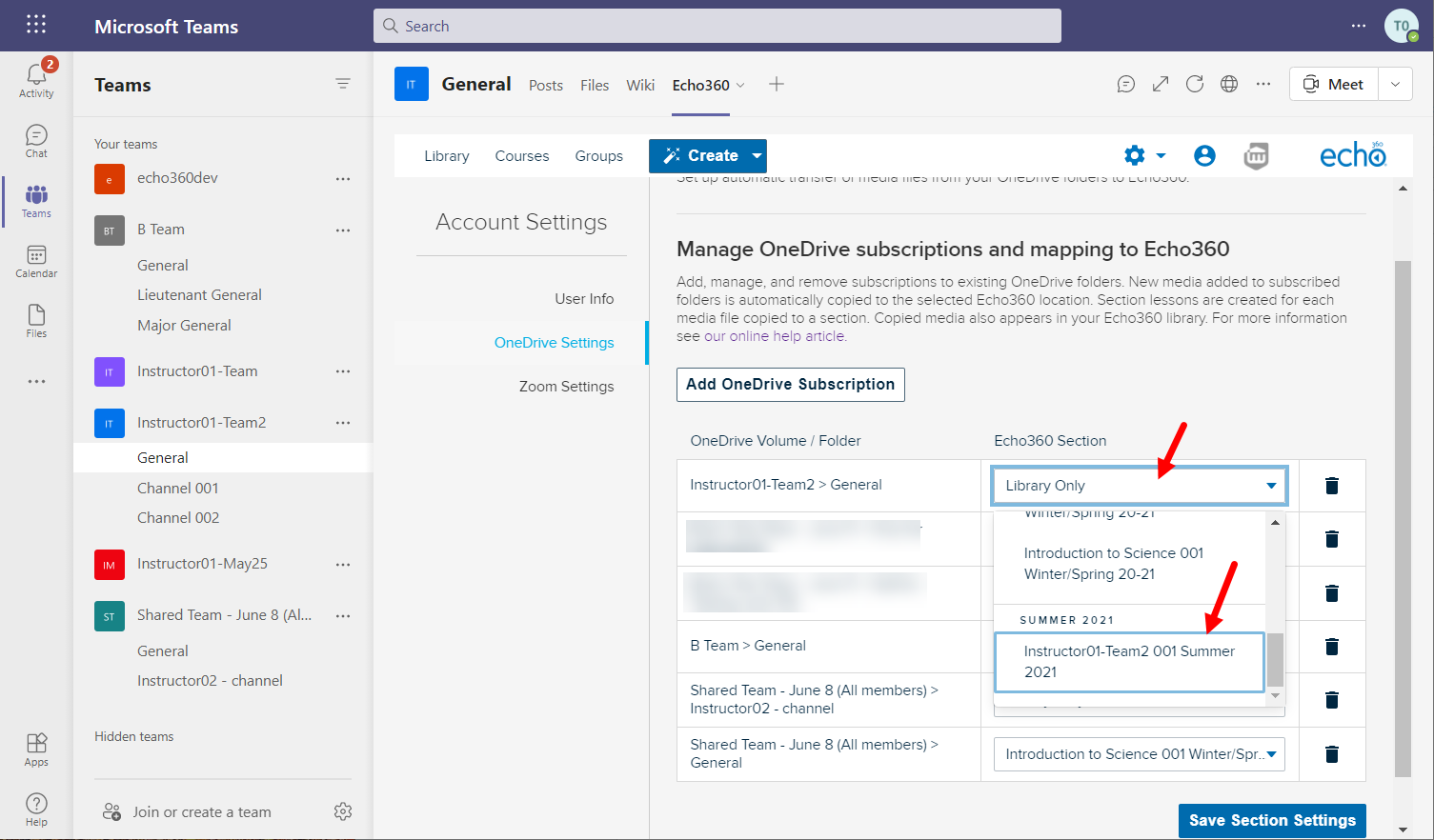
Task: Open Activity notifications in sidebar
Action: [x=36, y=78]
